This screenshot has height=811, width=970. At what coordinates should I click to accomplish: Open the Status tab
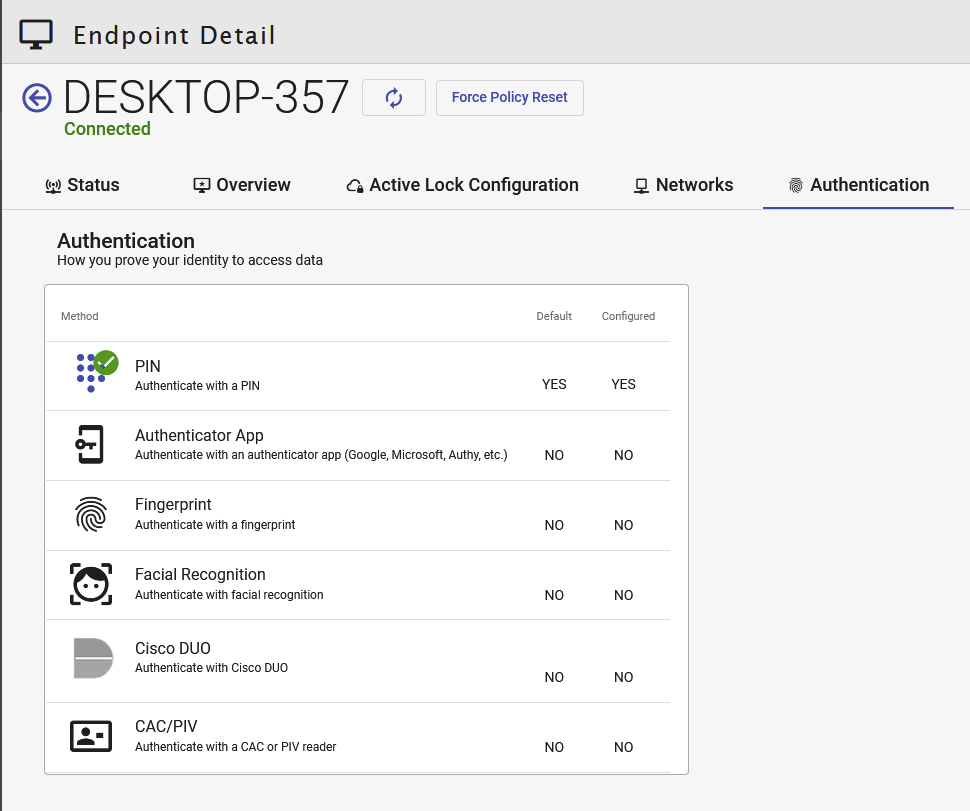pos(82,185)
